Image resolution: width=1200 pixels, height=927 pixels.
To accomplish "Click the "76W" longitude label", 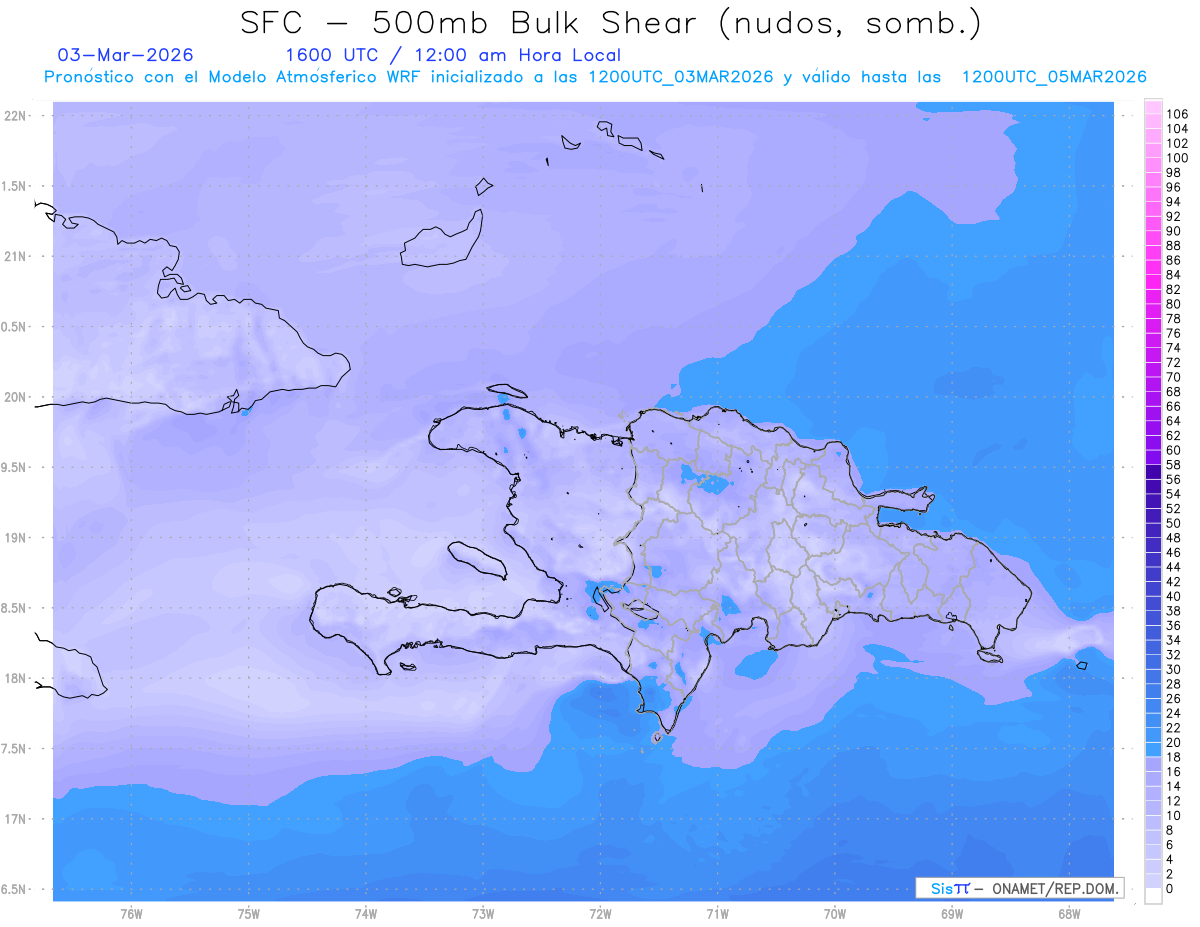I will (x=131, y=913).
